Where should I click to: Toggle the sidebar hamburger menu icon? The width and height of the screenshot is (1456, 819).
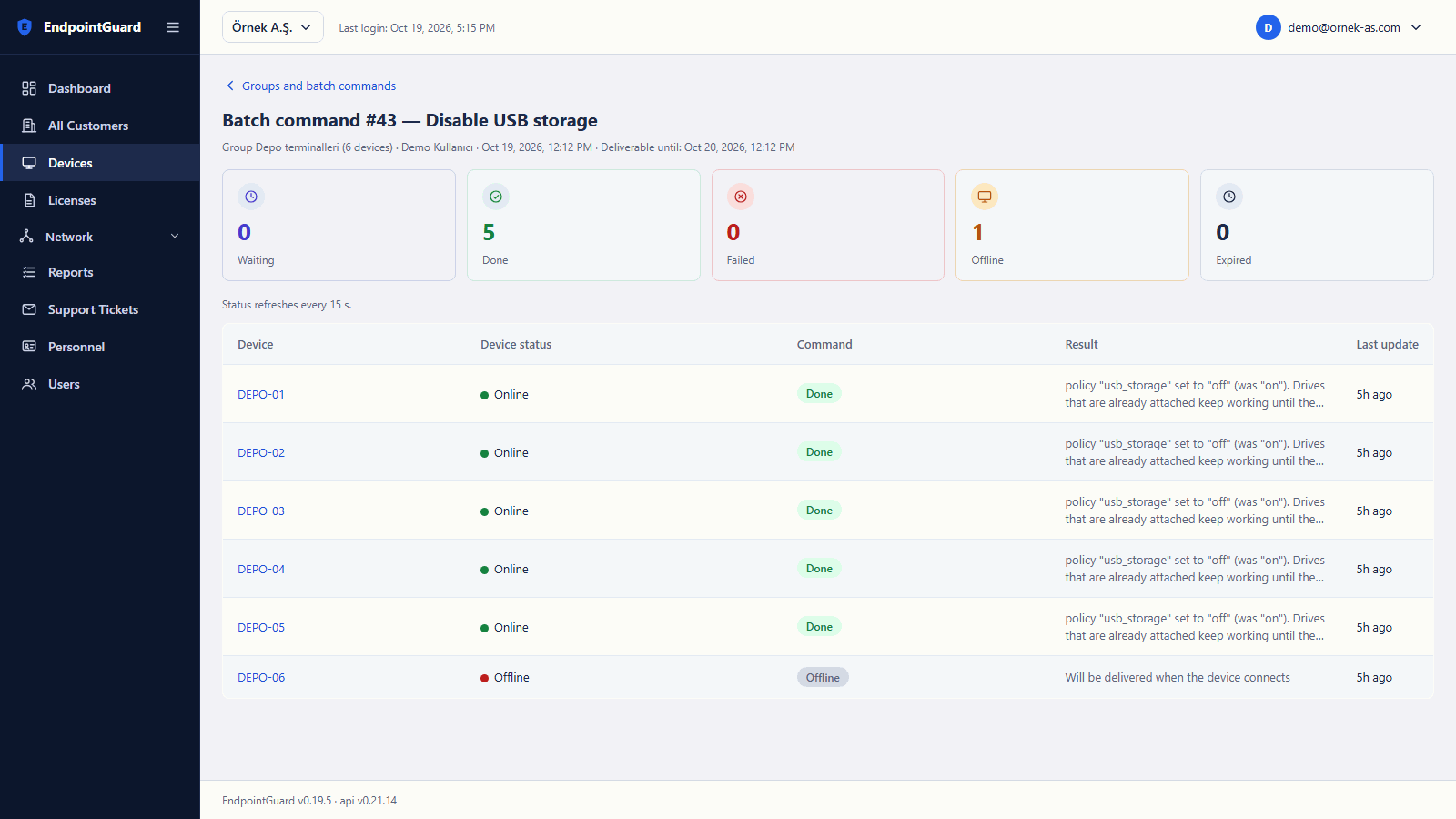click(x=173, y=27)
